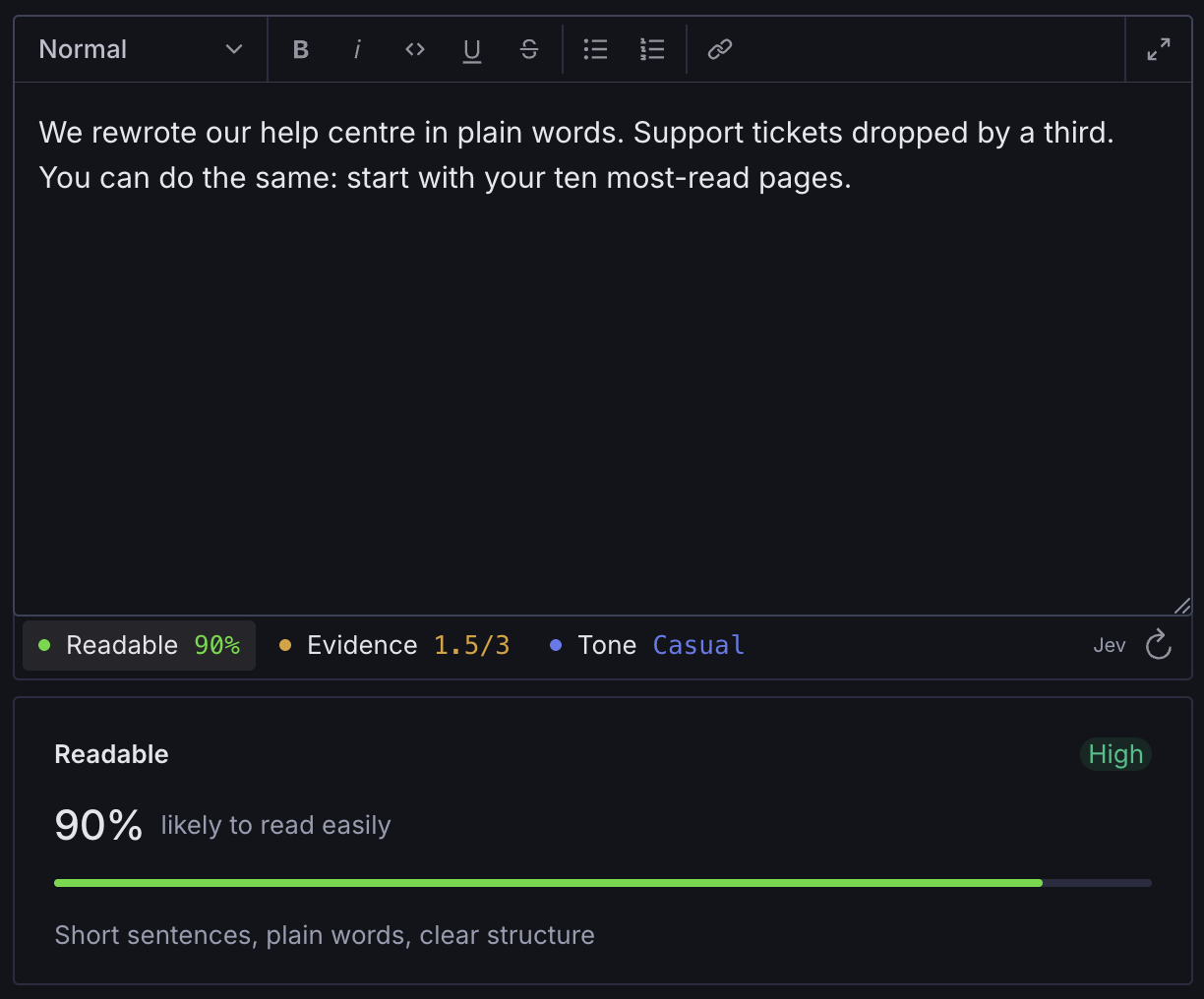Click the High badge
The width and height of the screenshot is (1204, 999).
point(1115,754)
